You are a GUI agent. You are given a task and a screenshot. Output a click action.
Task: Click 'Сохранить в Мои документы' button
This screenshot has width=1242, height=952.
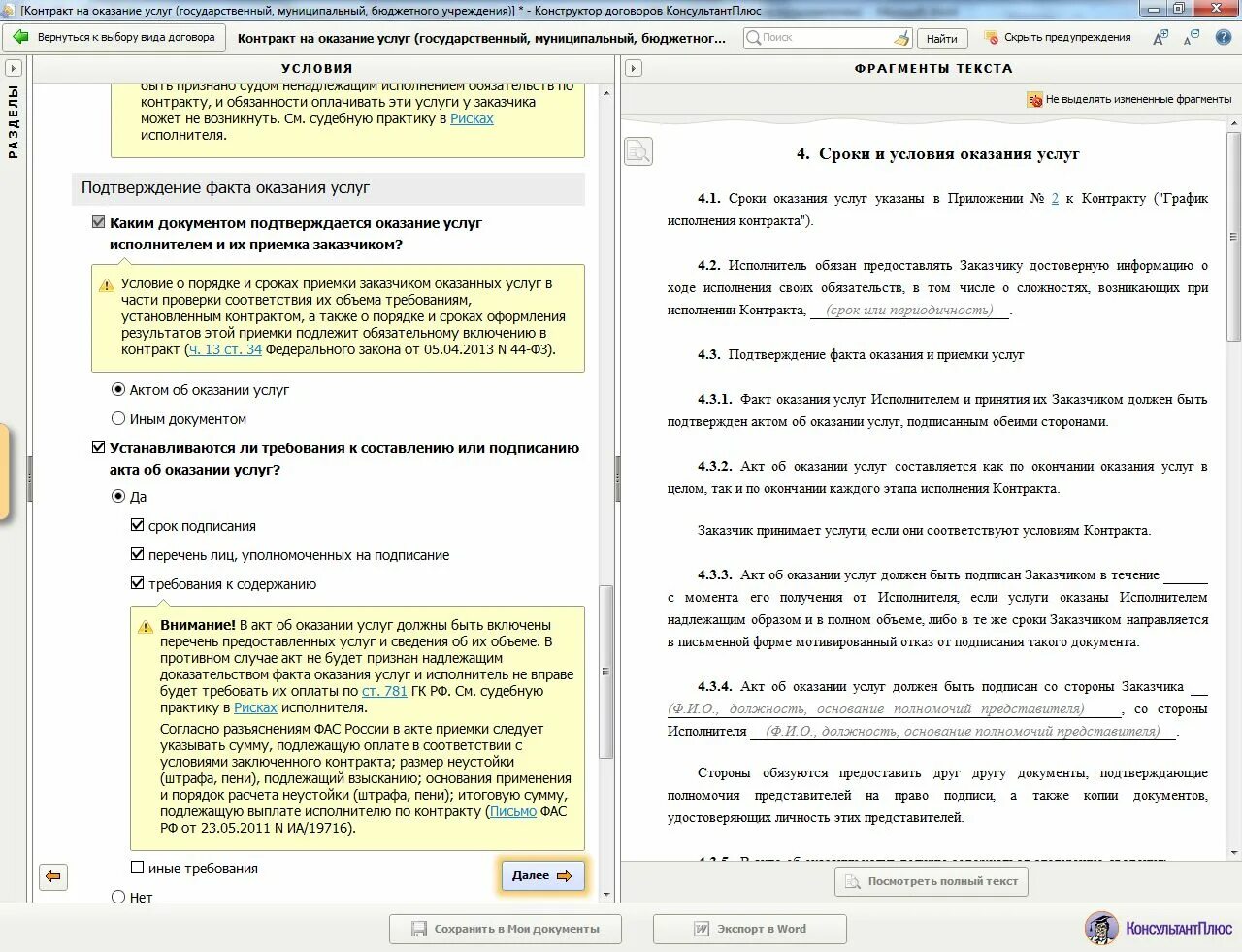pos(505,929)
